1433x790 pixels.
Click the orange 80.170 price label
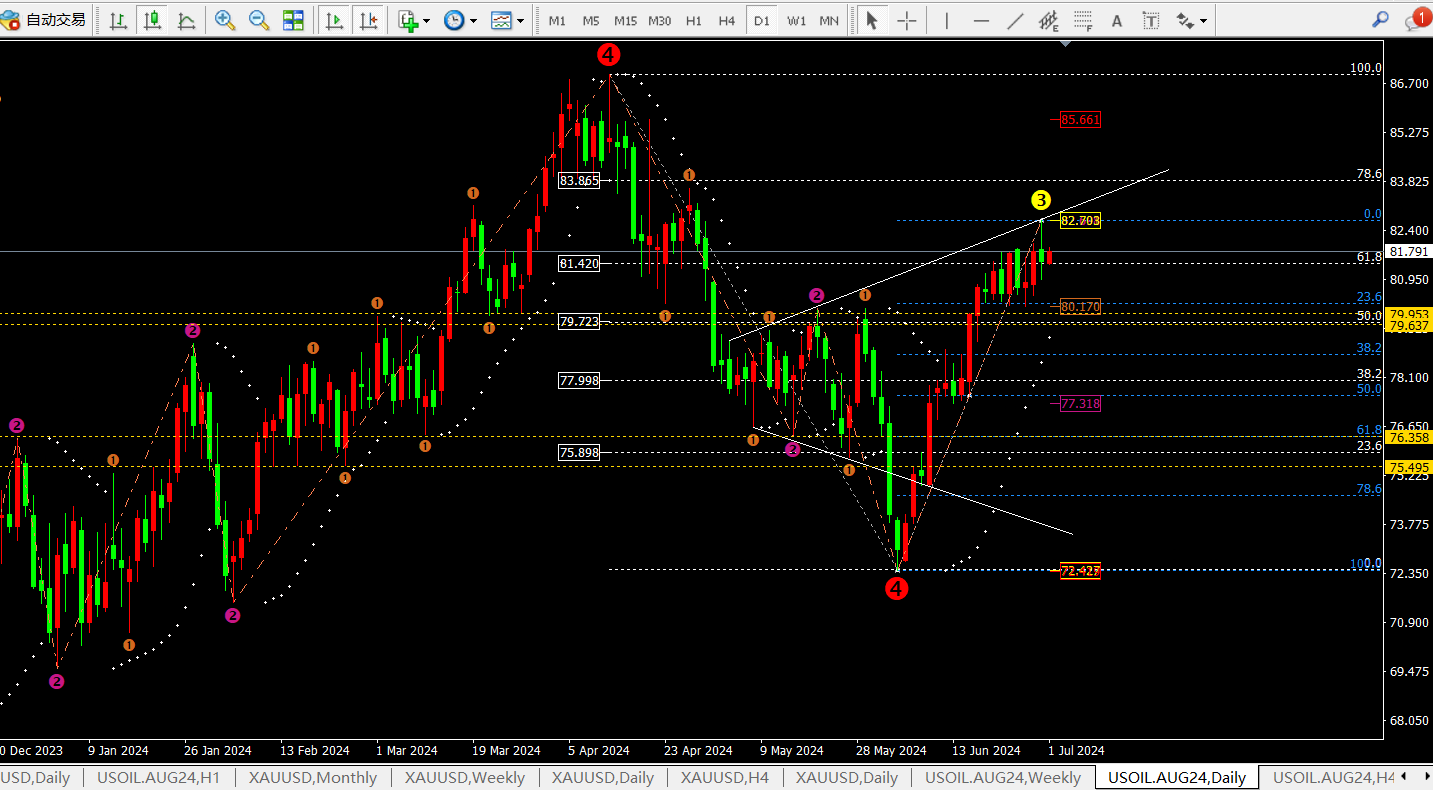[x=1080, y=307]
